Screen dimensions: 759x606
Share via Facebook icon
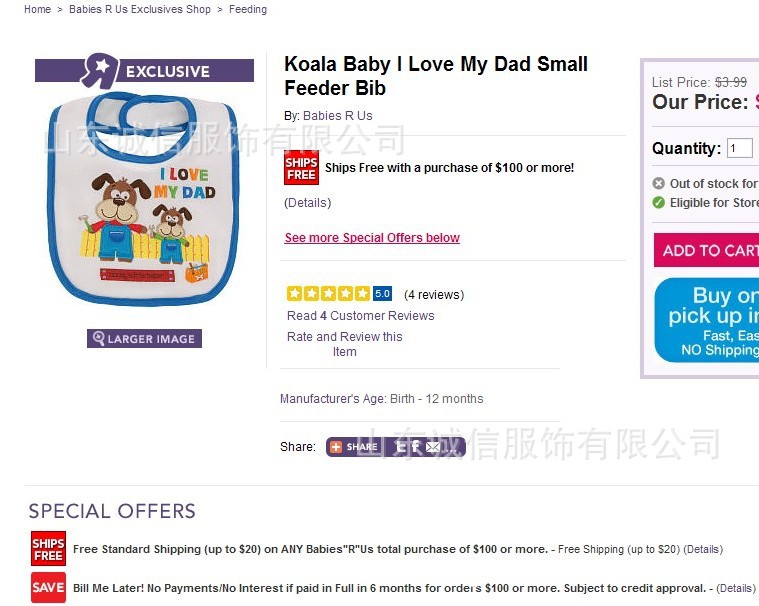coord(415,447)
